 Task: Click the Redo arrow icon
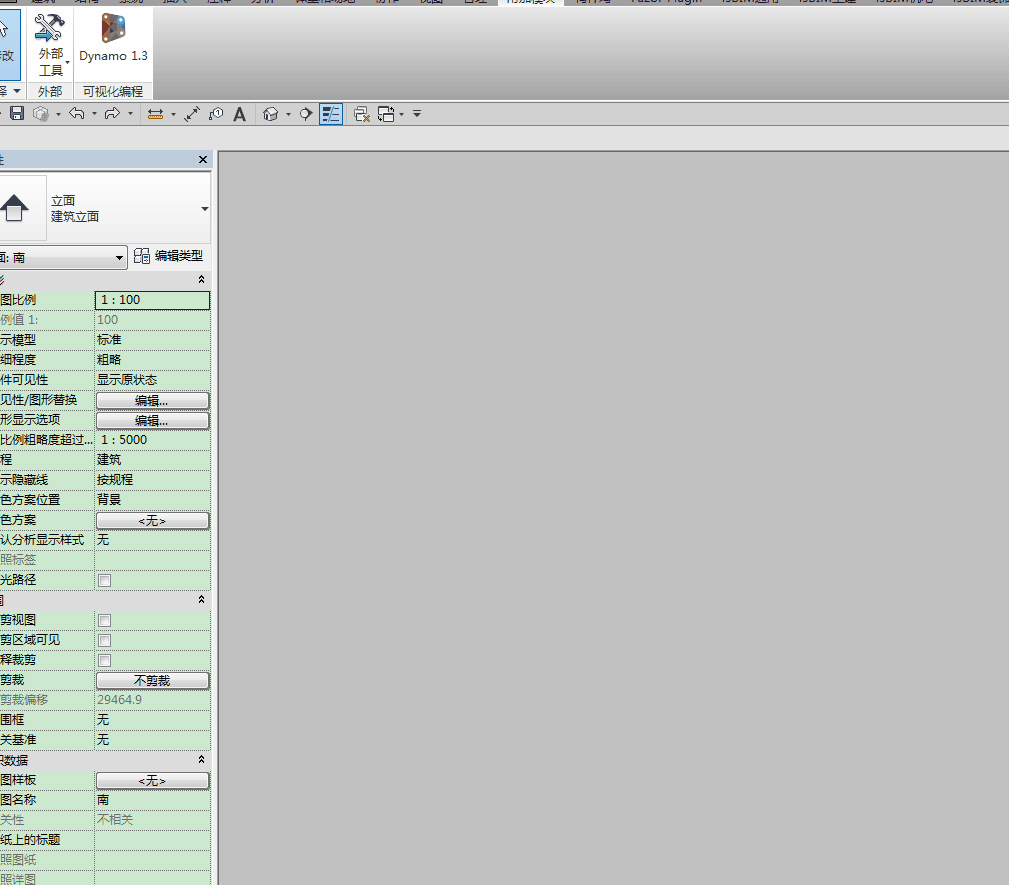point(112,114)
